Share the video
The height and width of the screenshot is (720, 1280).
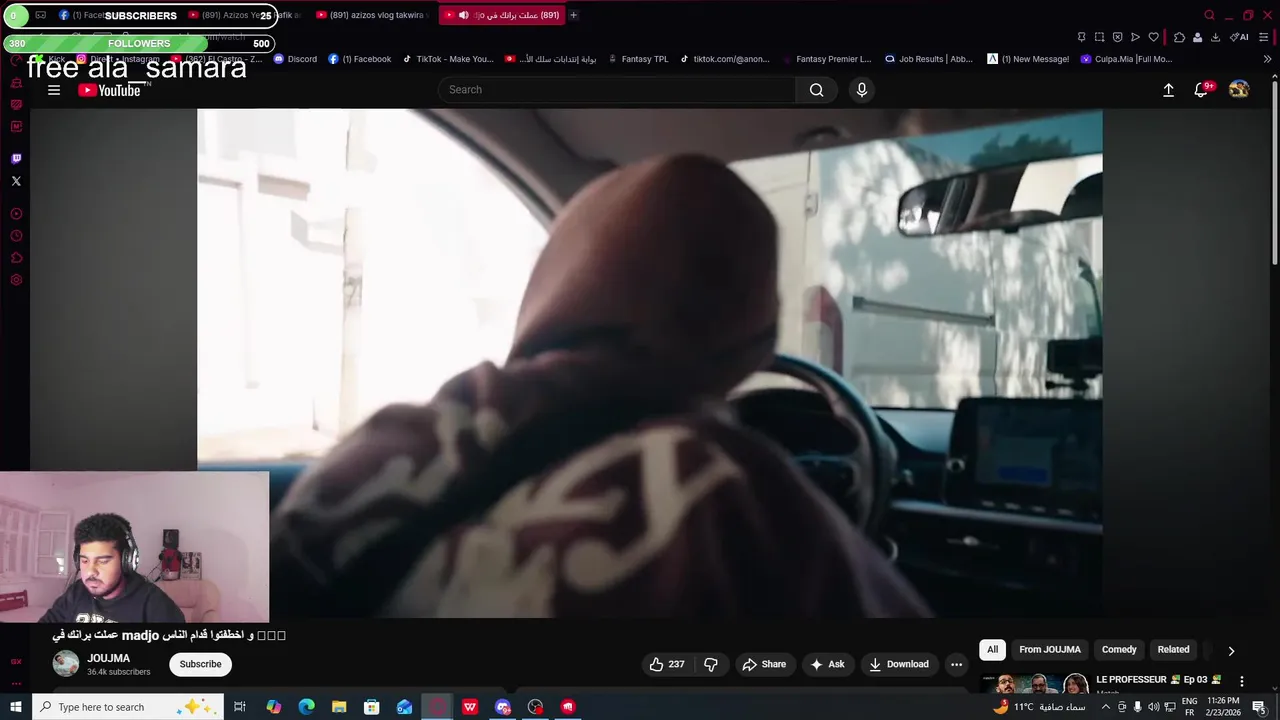(764, 664)
